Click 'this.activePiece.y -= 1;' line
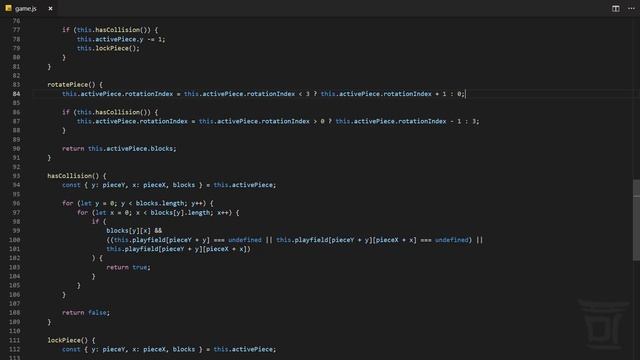Screen dimensions: 640x360 pyautogui.click(x=121, y=39)
